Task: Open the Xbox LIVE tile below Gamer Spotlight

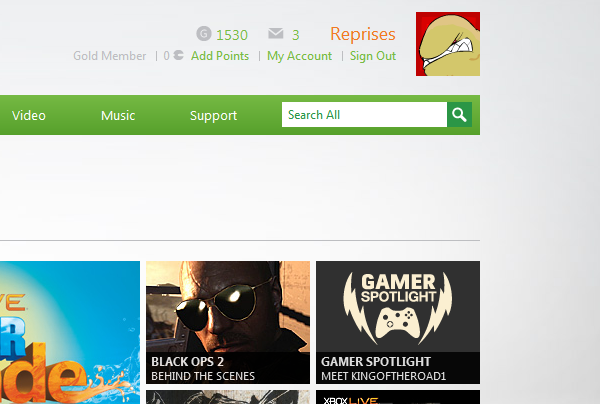Action: coord(398,397)
